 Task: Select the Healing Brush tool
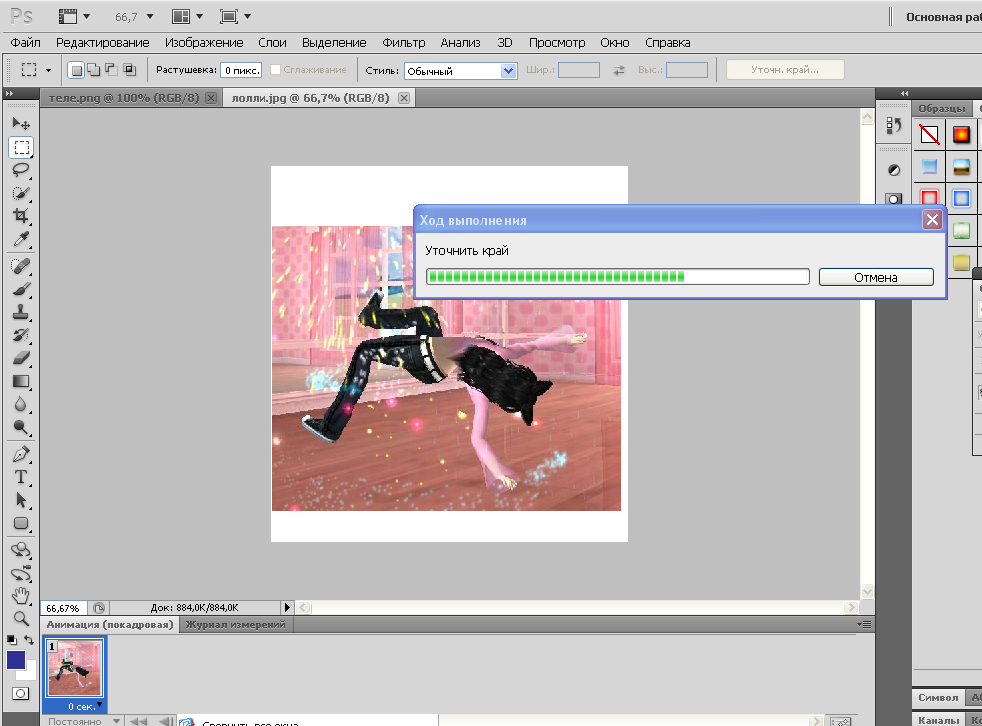(x=21, y=267)
